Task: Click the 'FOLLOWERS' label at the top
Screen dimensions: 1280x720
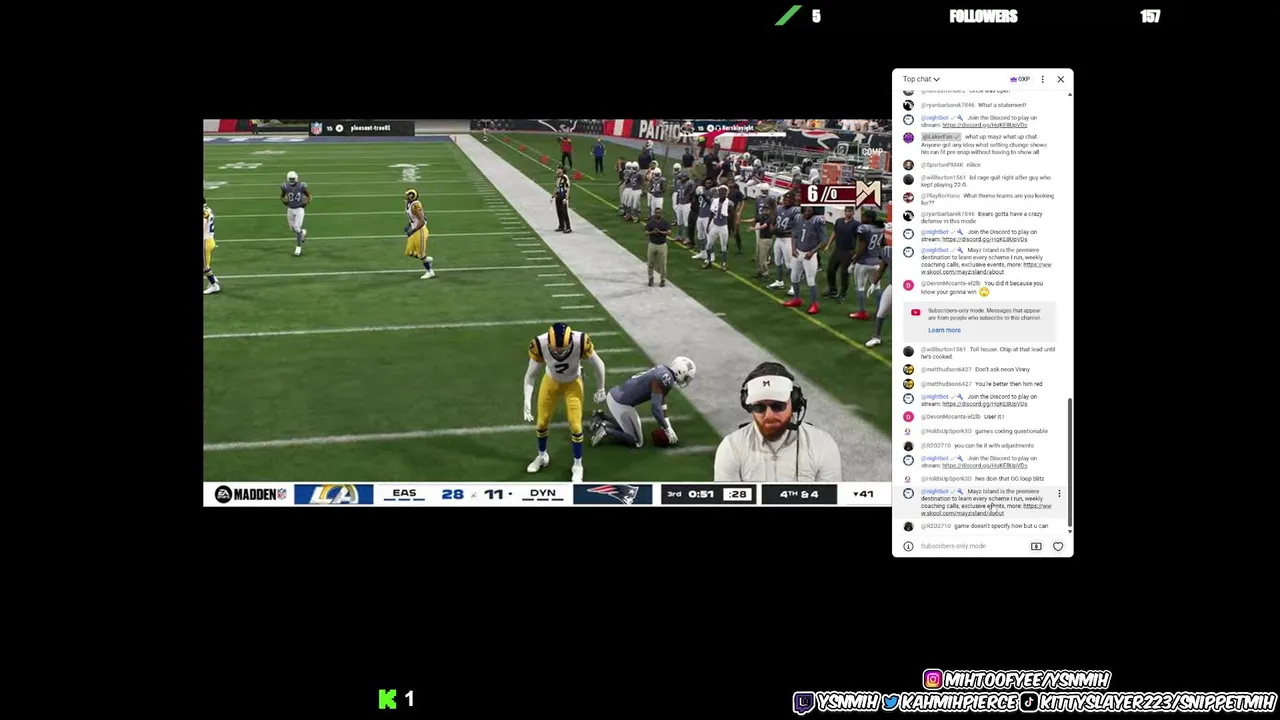Action: click(983, 16)
